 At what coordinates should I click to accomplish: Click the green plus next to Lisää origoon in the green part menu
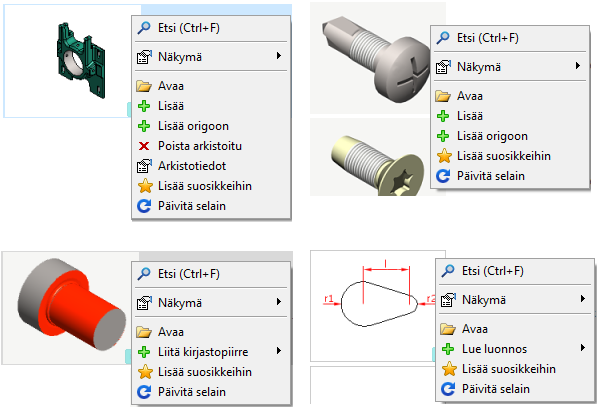point(142,126)
